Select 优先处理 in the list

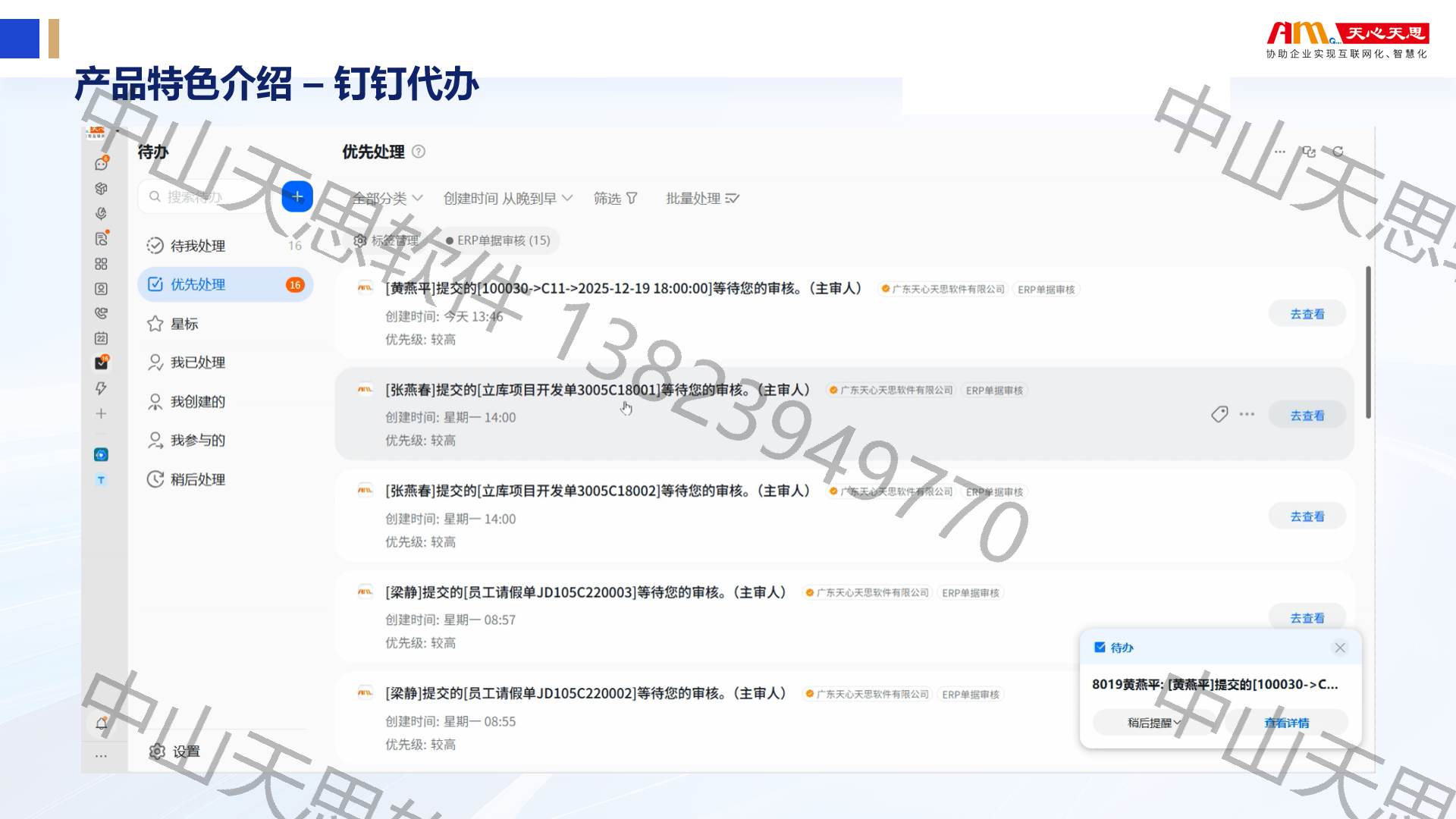pos(225,284)
